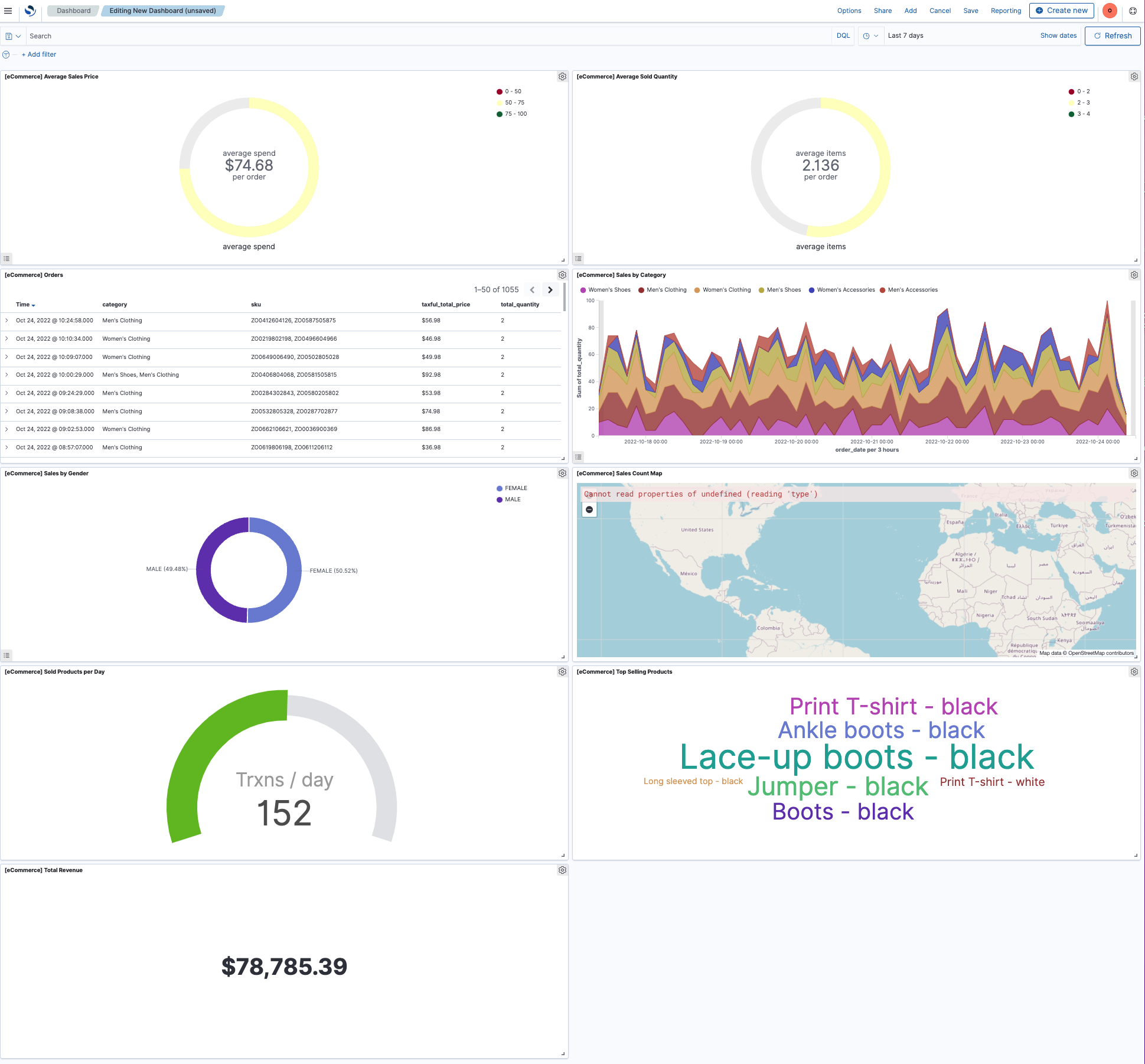
Task: Click the Show dates link
Action: coord(1058,36)
